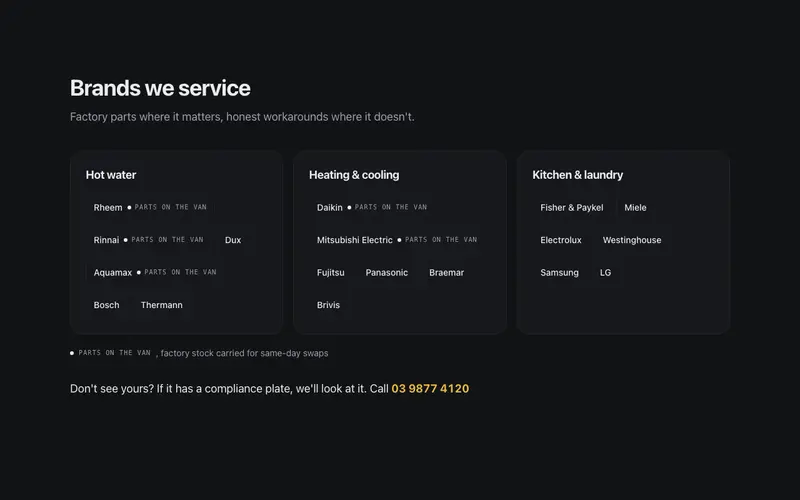Click the Dux brand chip
The width and height of the screenshot is (800, 500).
233,240
